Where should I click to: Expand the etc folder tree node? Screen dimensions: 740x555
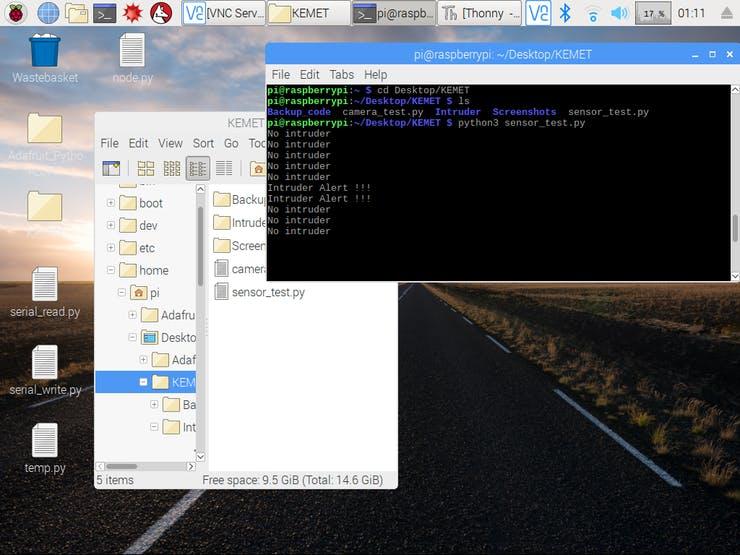pos(110,247)
